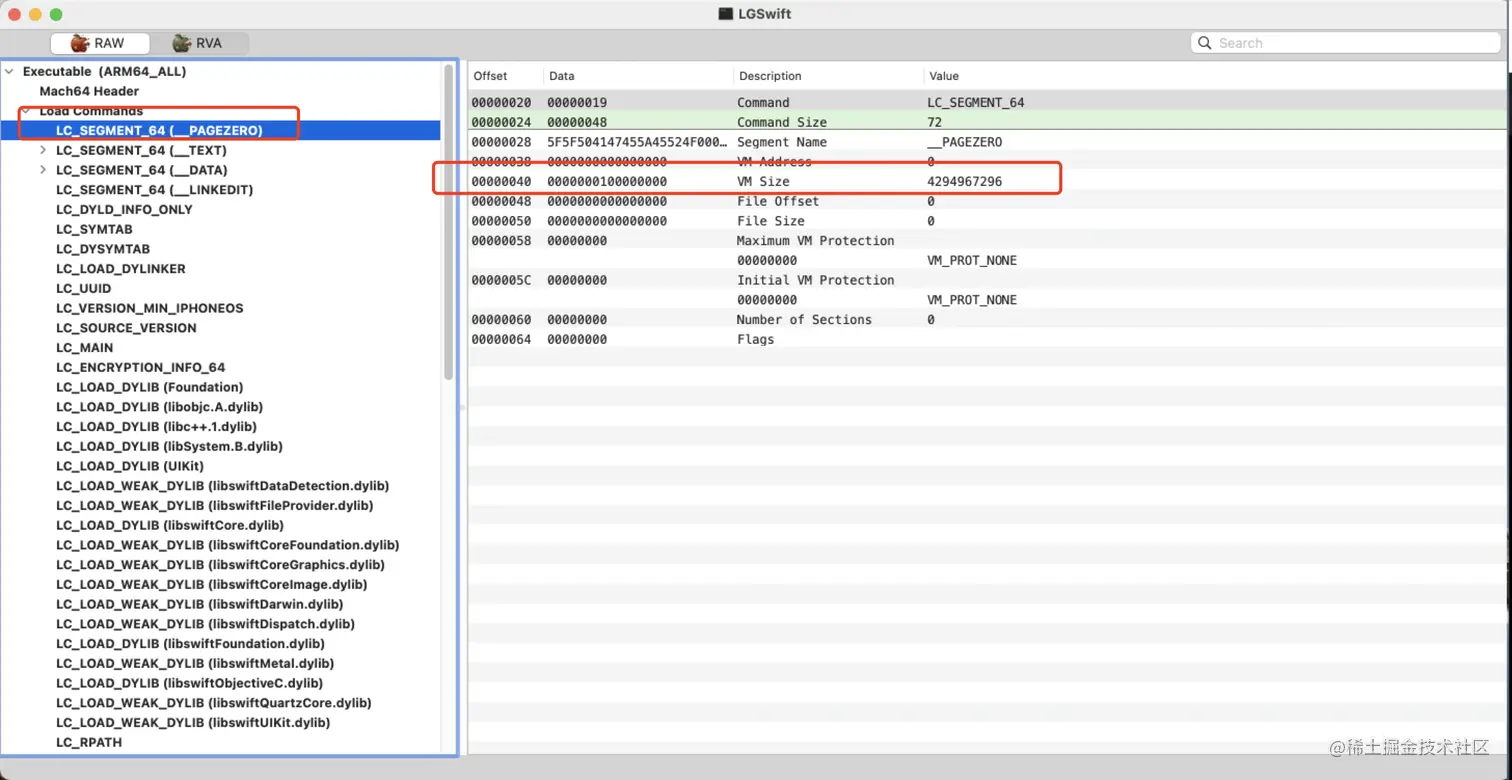This screenshot has width=1512, height=780.
Task: Switch to the RVA view tab
Action: tap(198, 43)
